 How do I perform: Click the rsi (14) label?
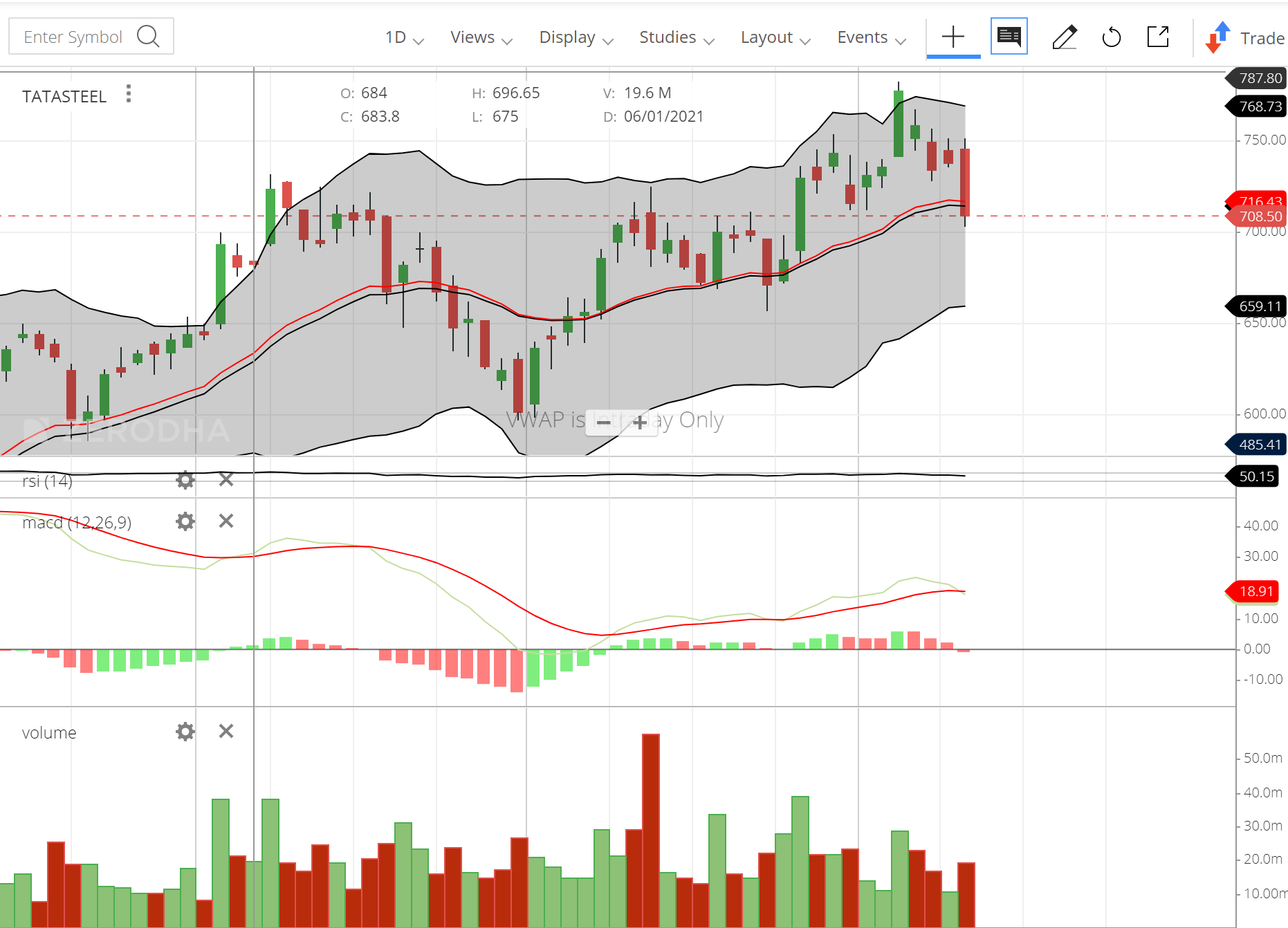pos(47,481)
